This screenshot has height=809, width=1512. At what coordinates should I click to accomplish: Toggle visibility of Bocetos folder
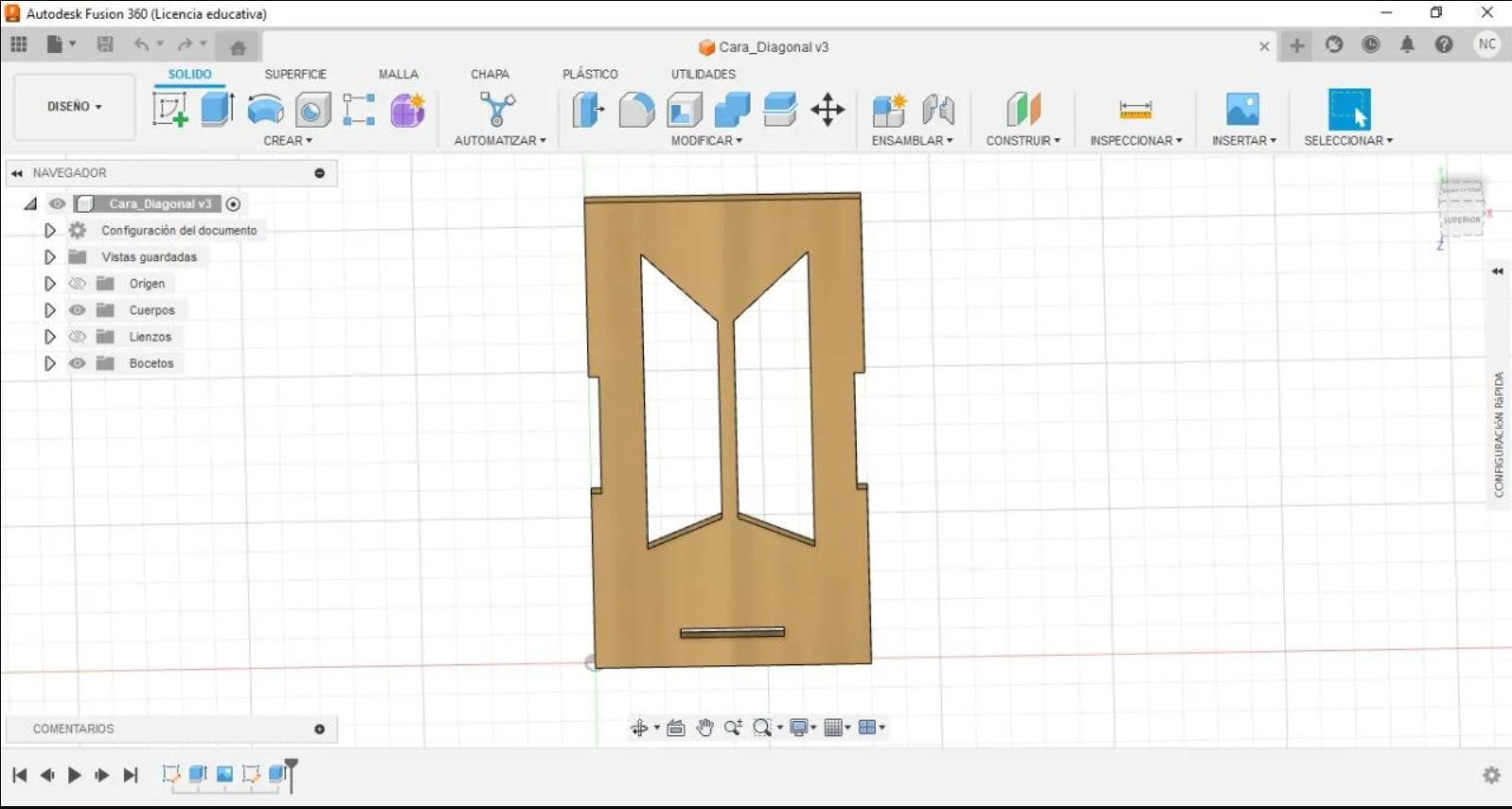pos(78,363)
